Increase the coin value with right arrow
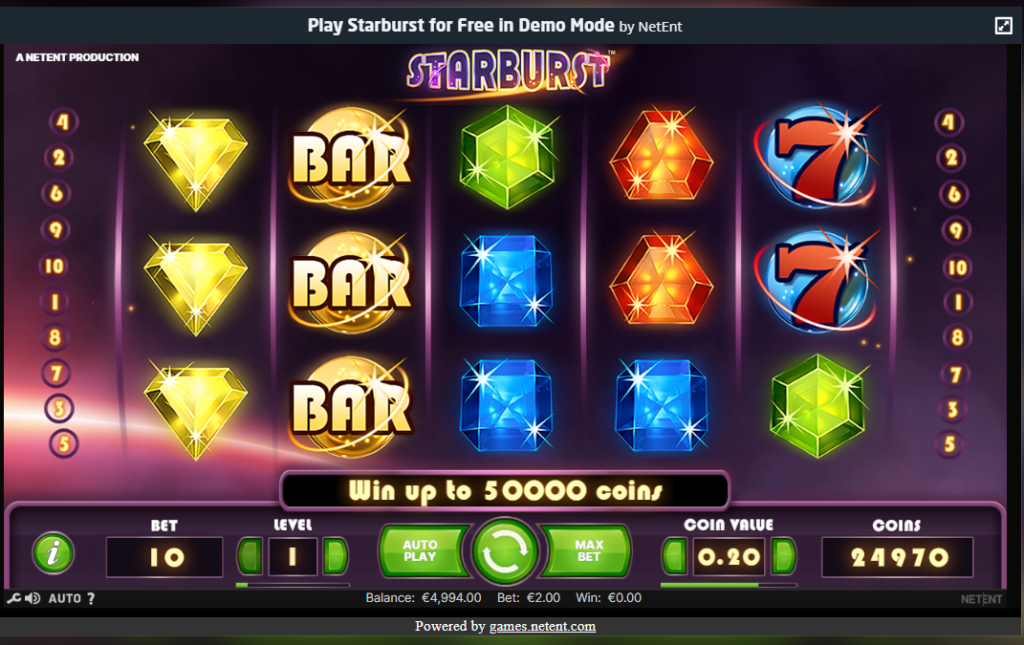1024x645 pixels. coord(783,556)
